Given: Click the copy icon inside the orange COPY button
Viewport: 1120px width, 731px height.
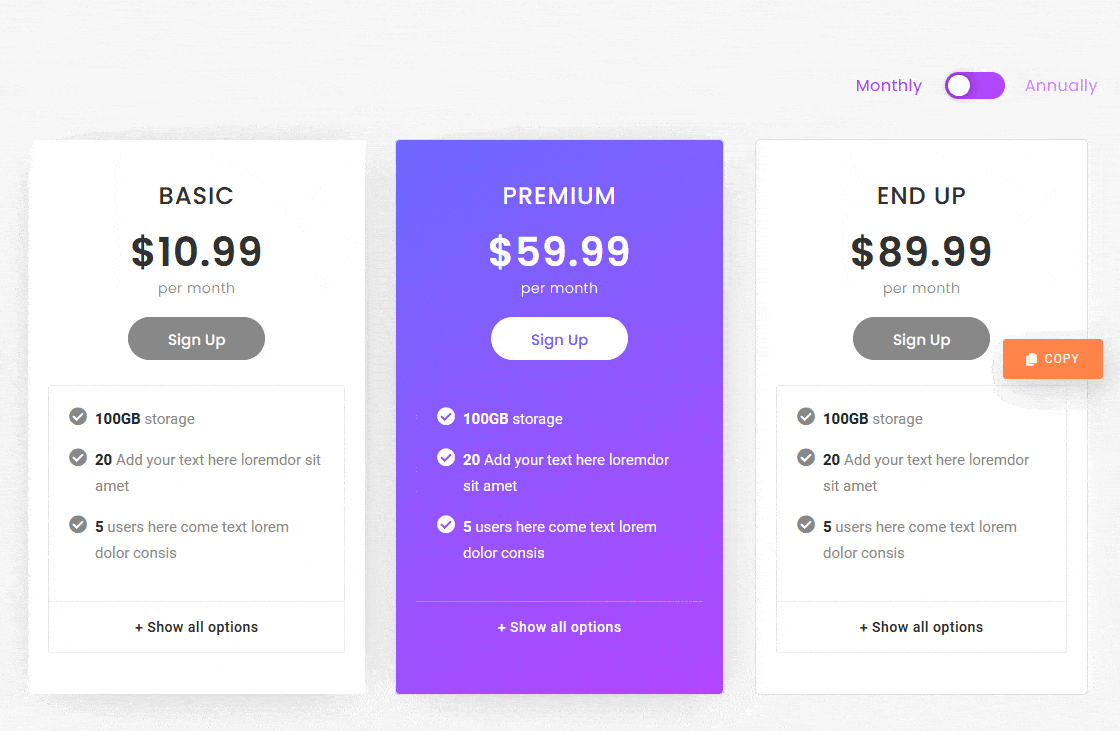Looking at the screenshot, I should [x=1030, y=358].
